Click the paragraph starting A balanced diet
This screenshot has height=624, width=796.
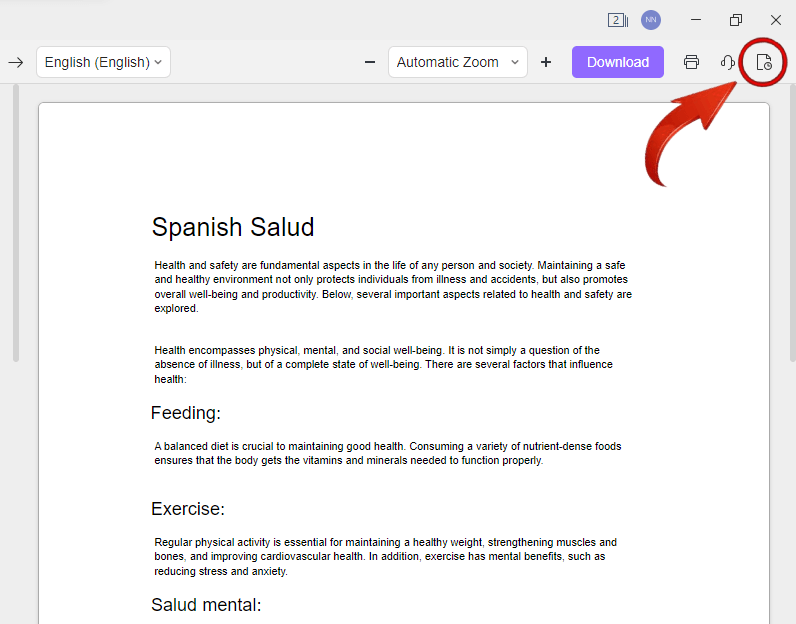388,453
